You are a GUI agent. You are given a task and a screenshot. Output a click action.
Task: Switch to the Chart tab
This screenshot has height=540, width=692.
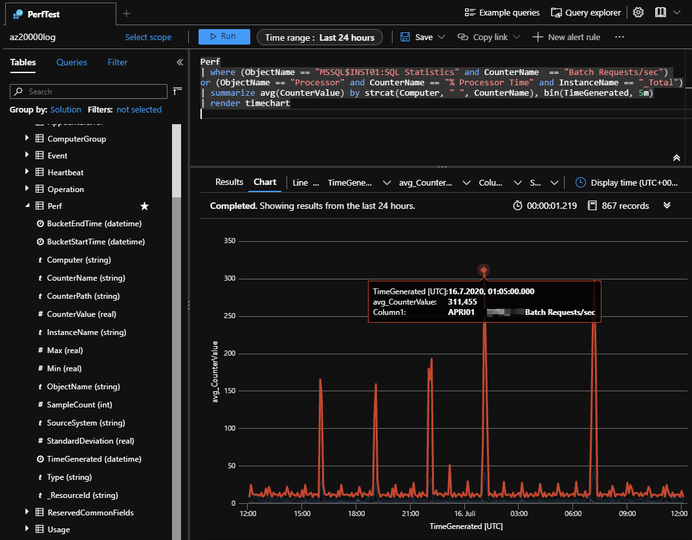265,182
